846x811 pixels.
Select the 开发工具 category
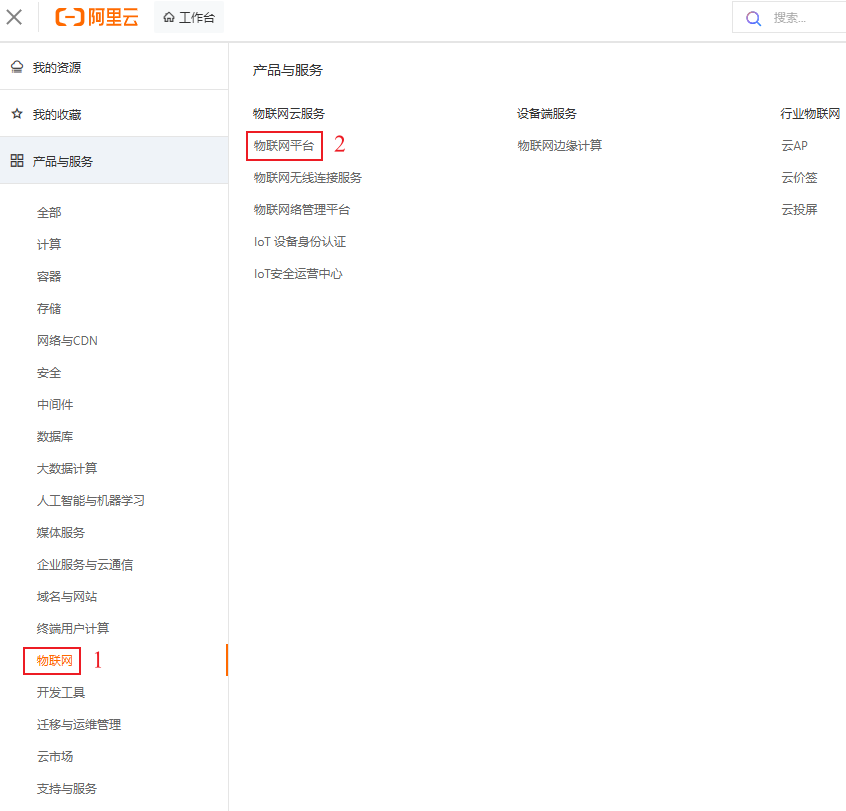[x=60, y=692]
